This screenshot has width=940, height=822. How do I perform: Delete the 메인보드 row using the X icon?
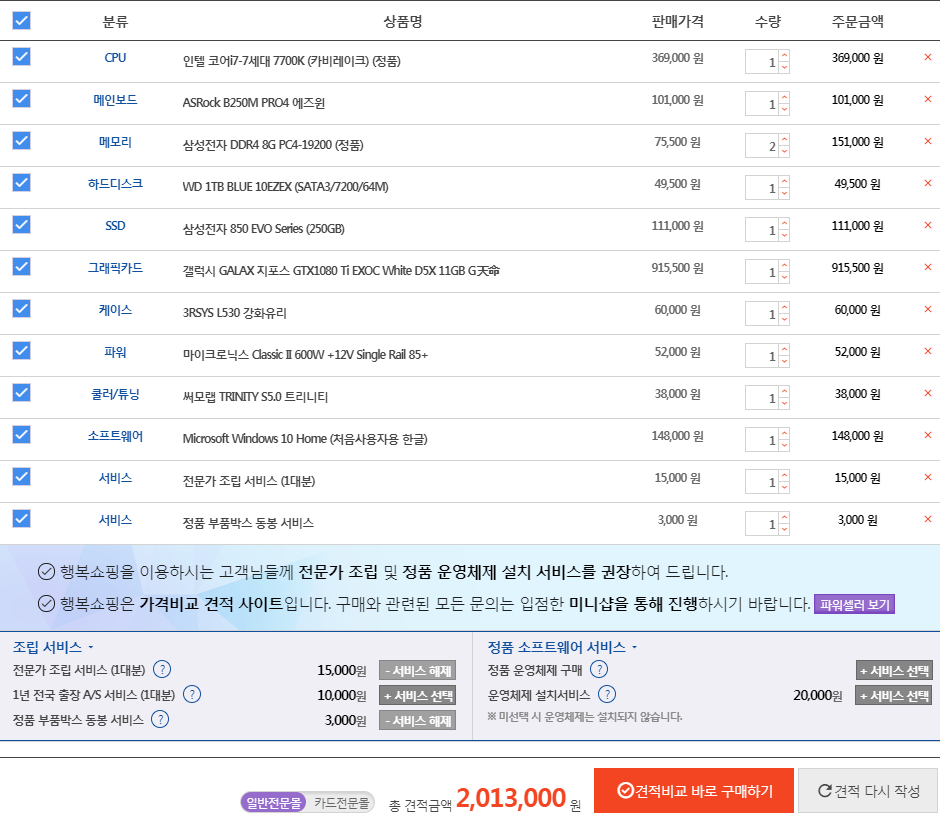pyautogui.click(x=927, y=99)
